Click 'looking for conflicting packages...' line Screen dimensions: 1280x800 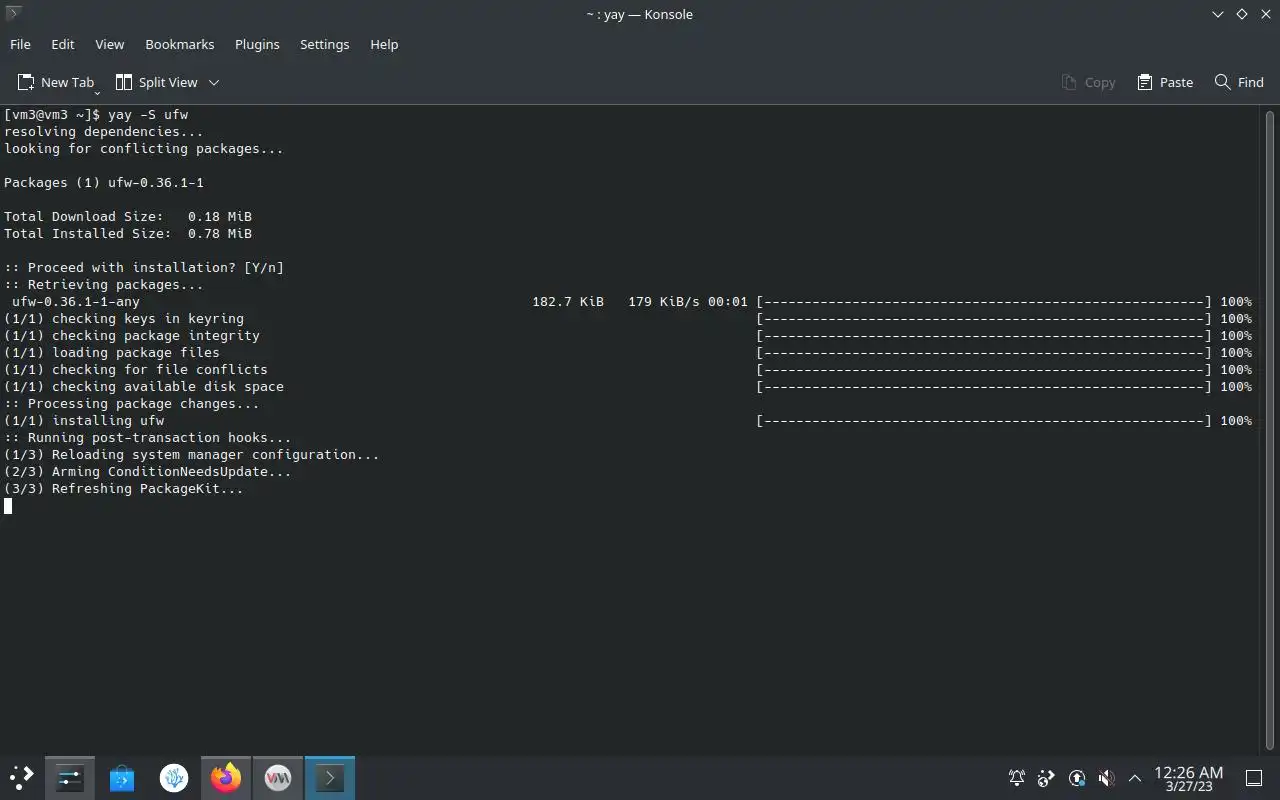pyautogui.click(x=144, y=148)
